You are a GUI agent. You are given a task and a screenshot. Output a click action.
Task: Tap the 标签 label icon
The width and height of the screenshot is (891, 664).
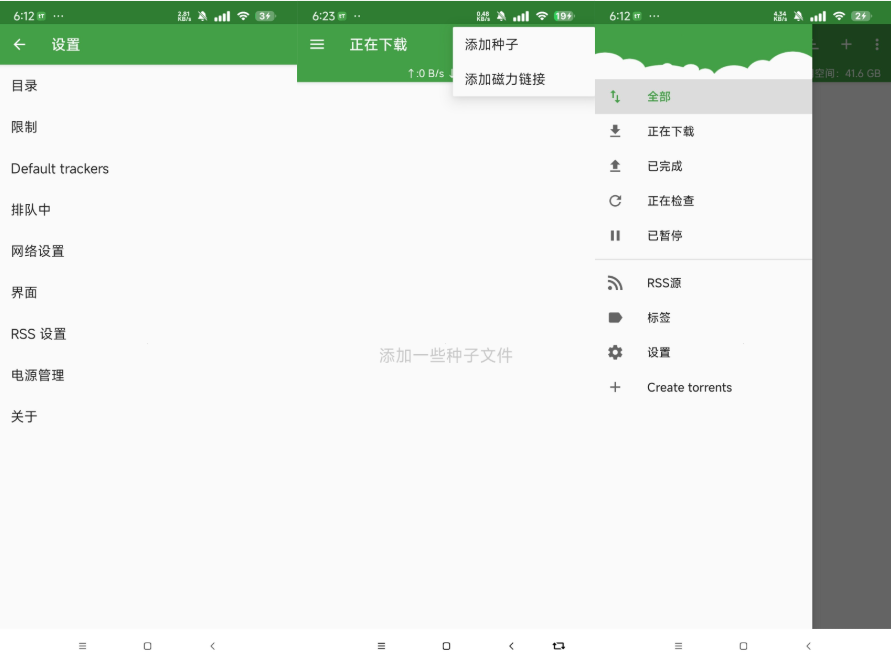coord(615,317)
